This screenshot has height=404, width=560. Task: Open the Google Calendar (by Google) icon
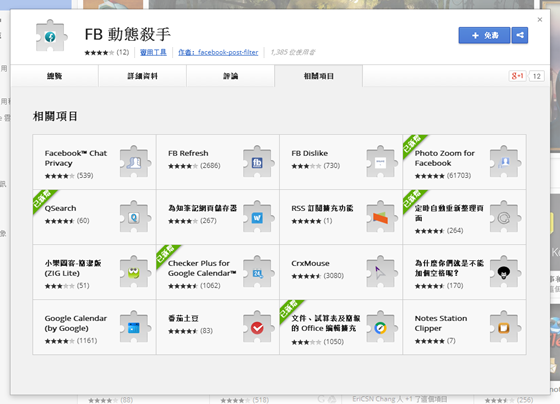(135, 327)
